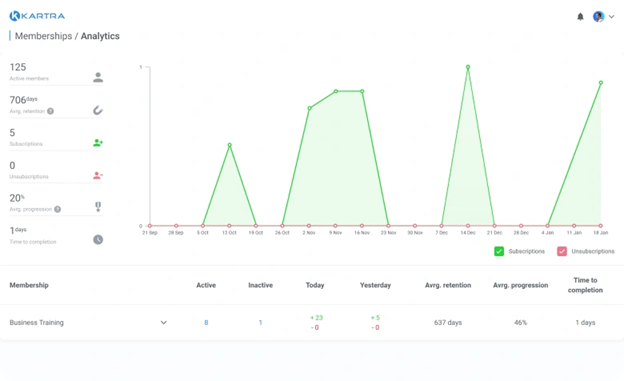Viewport: 624px width, 381px height.
Task: Click the inactive count 1 link
Action: click(261, 322)
